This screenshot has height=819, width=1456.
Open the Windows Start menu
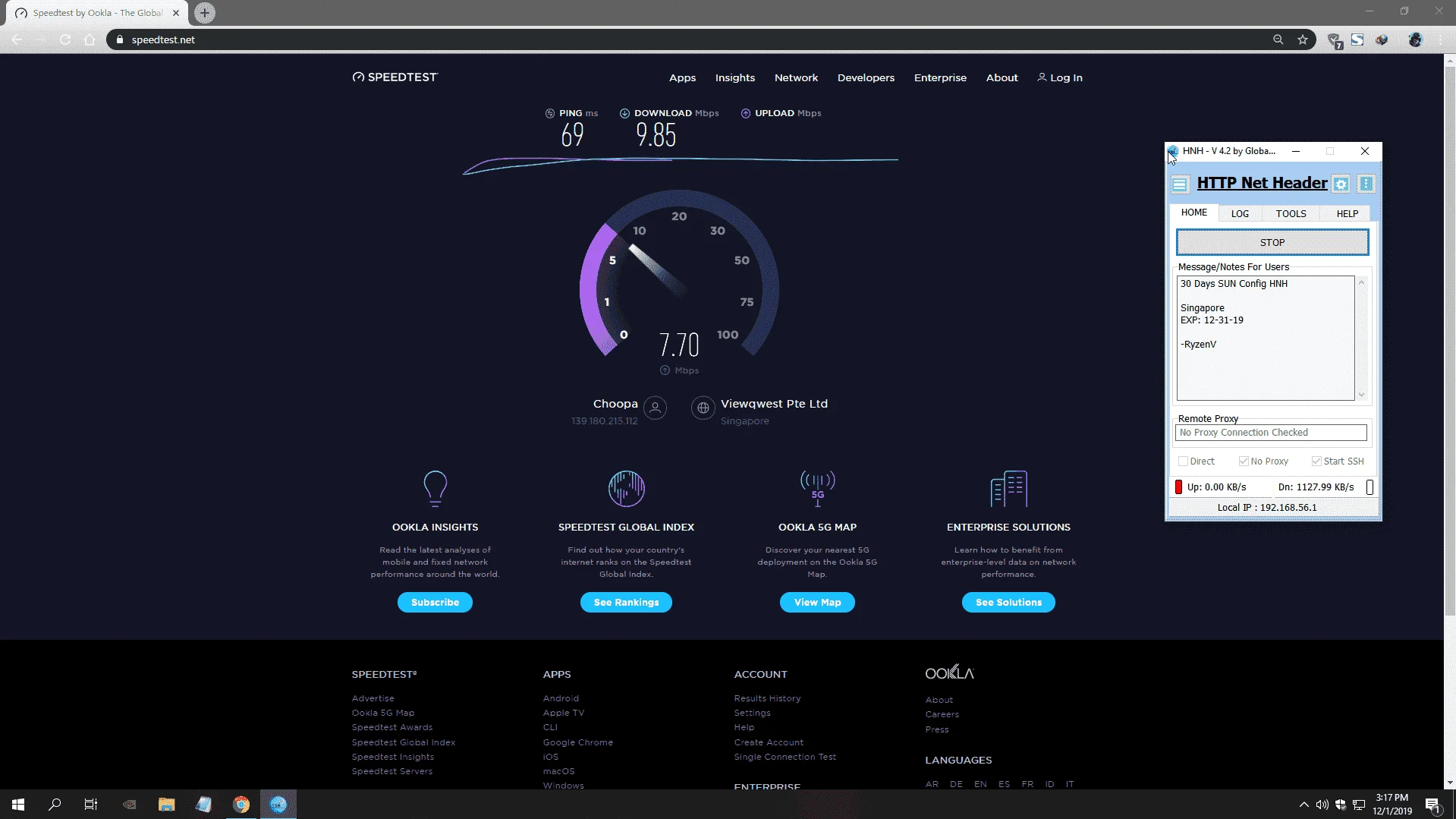tap(18, 805)
